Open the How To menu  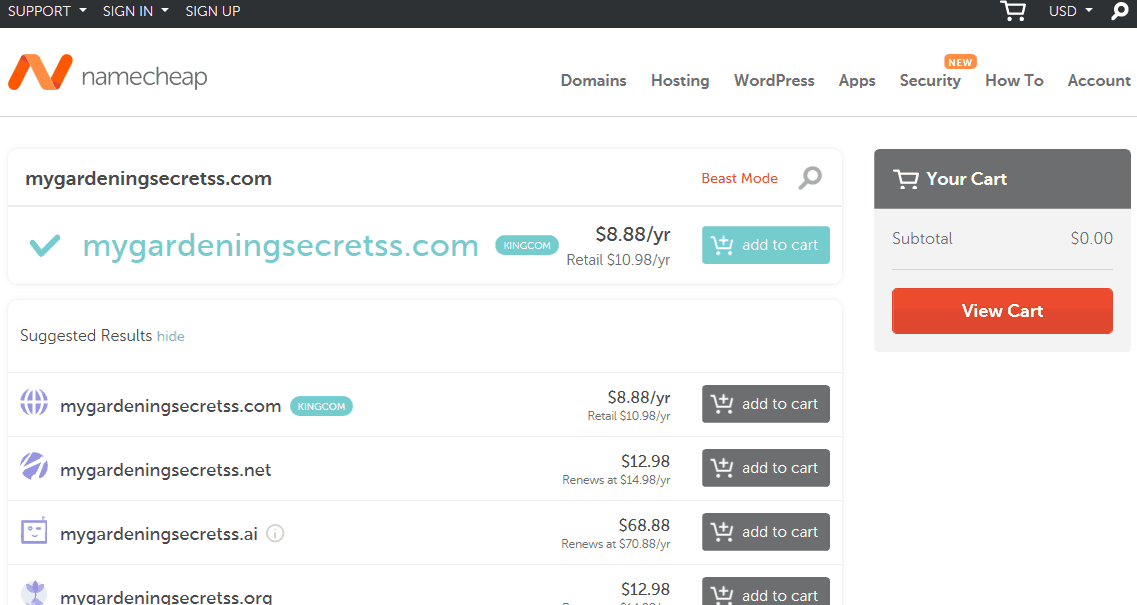tap(1014, 81)
